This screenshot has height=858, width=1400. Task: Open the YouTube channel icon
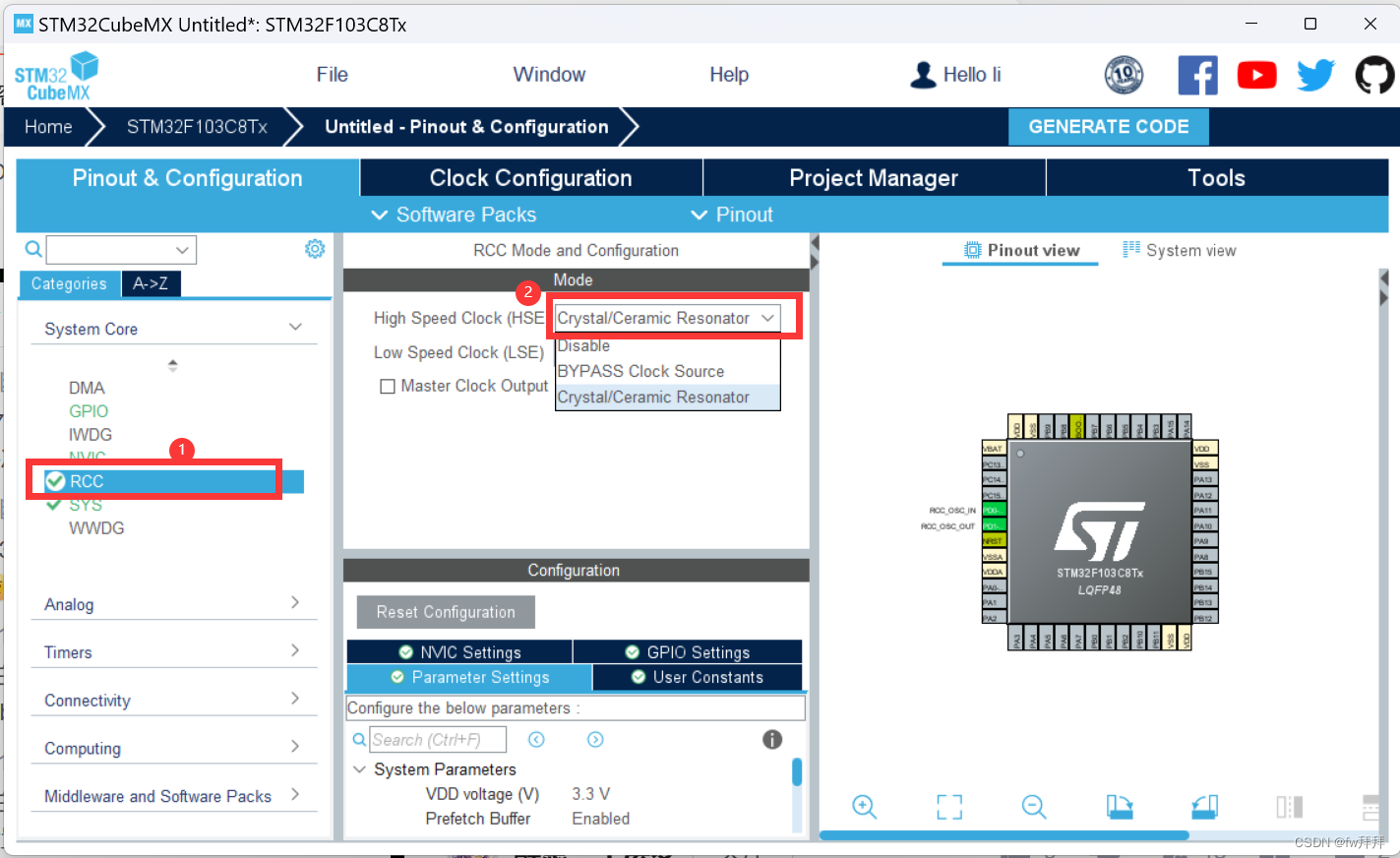coord(1256,75)
